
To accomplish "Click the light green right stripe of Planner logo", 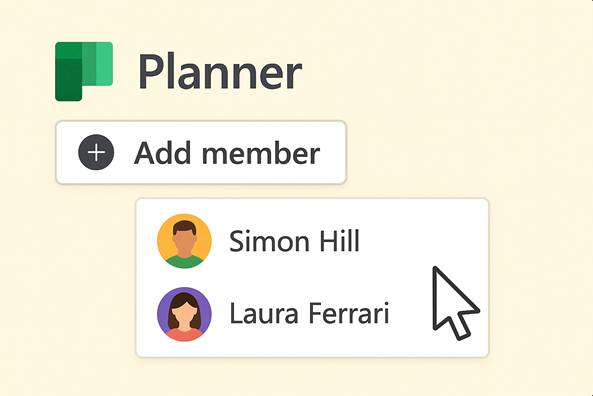I will 104,64.
